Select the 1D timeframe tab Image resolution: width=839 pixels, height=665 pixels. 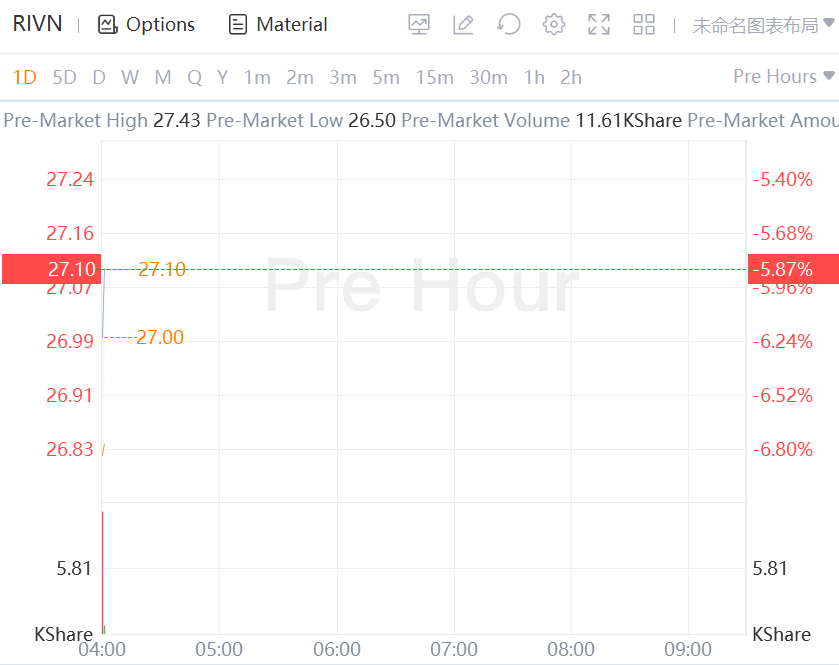[24, 77]
